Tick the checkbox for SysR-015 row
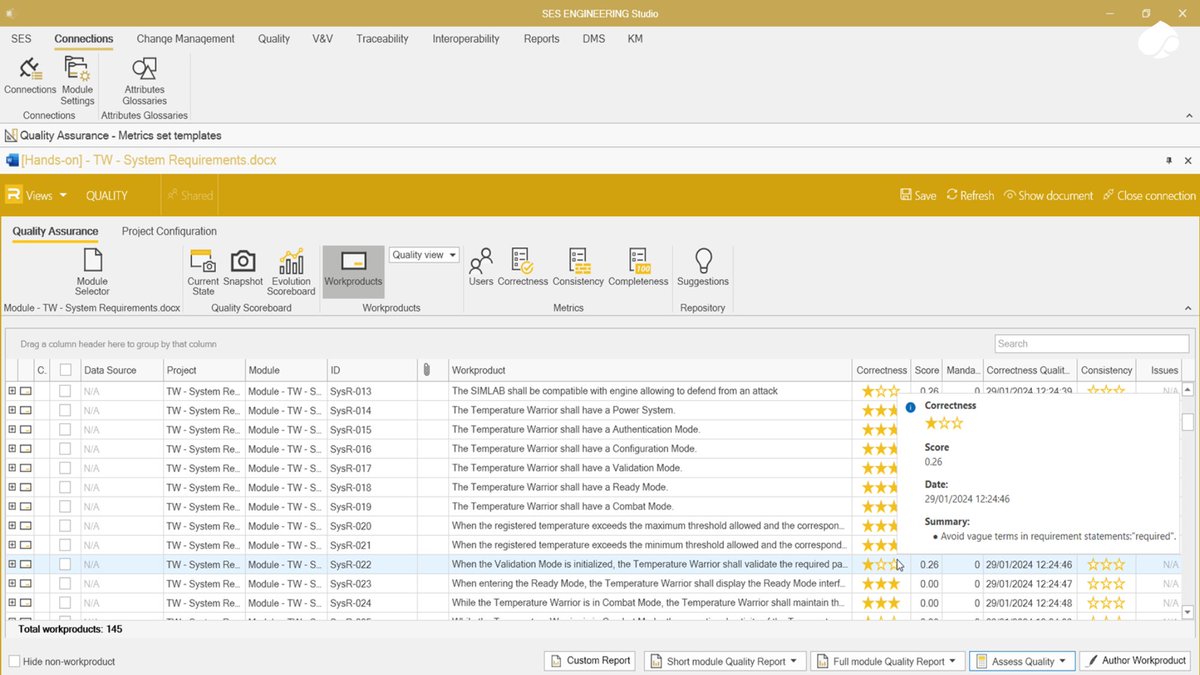Screen dimensions: 1200x675 pos(65,429)
